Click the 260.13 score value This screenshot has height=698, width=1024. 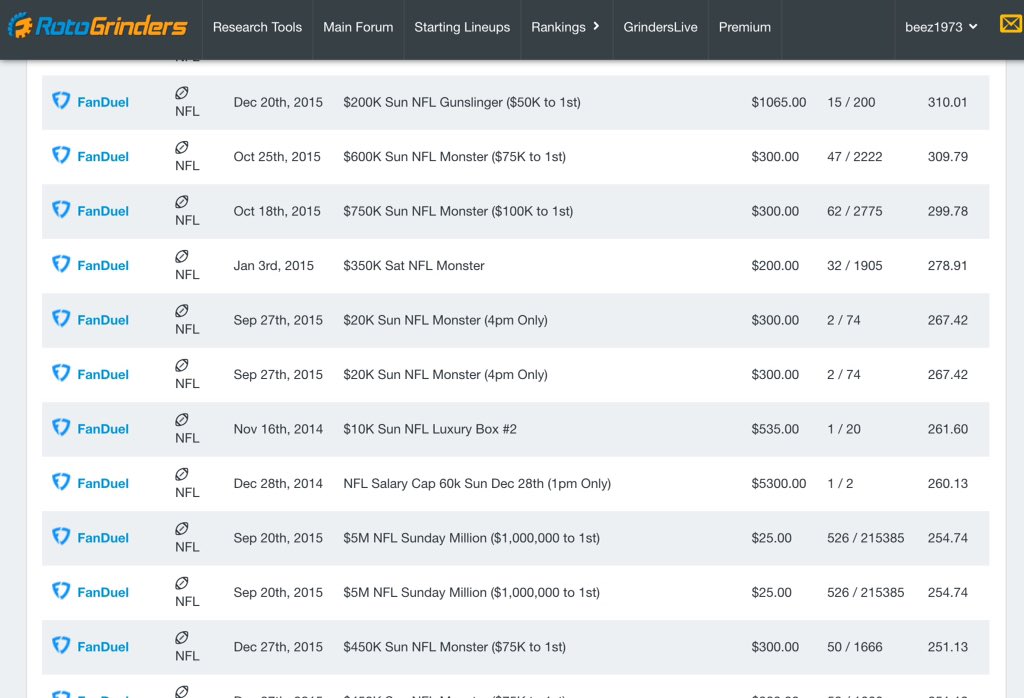[x=948, y=484]
